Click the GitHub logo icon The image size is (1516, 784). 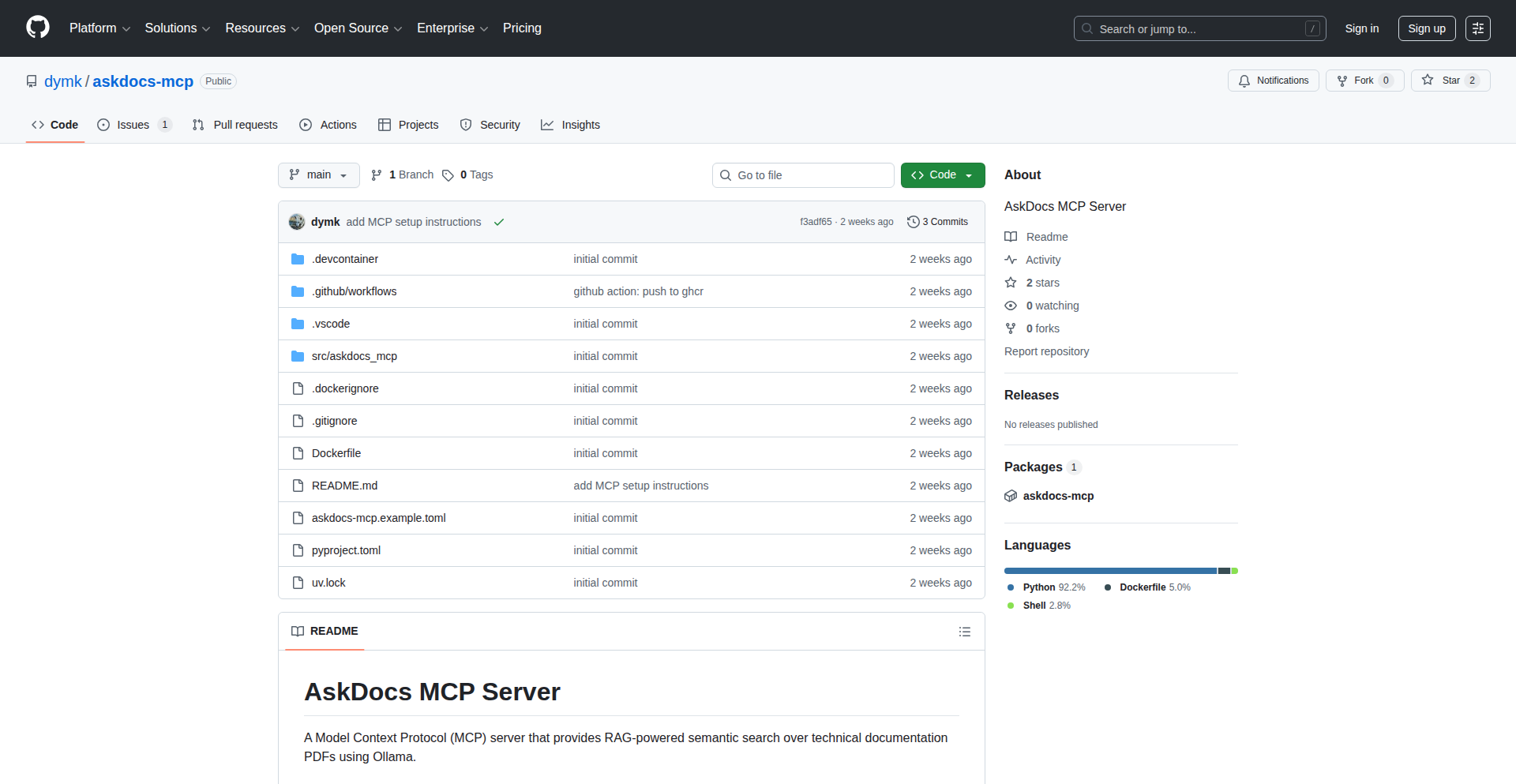(x=38, y=28)
